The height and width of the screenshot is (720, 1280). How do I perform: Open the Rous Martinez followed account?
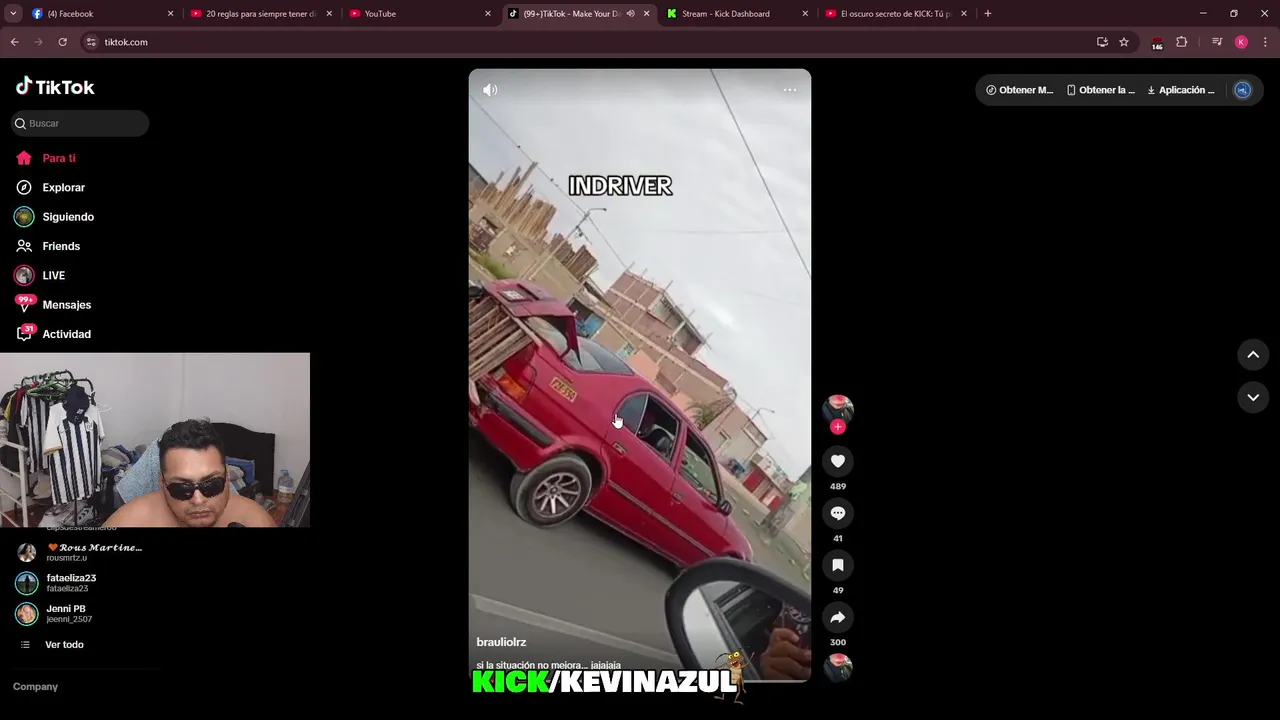pos(80,552)
